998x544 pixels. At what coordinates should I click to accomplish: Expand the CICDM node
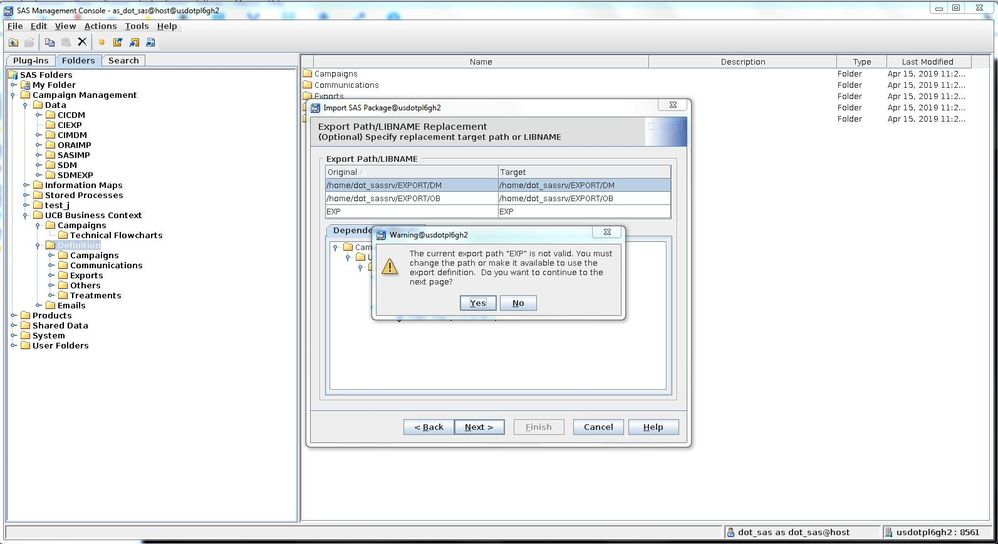(x=38, y=115)
